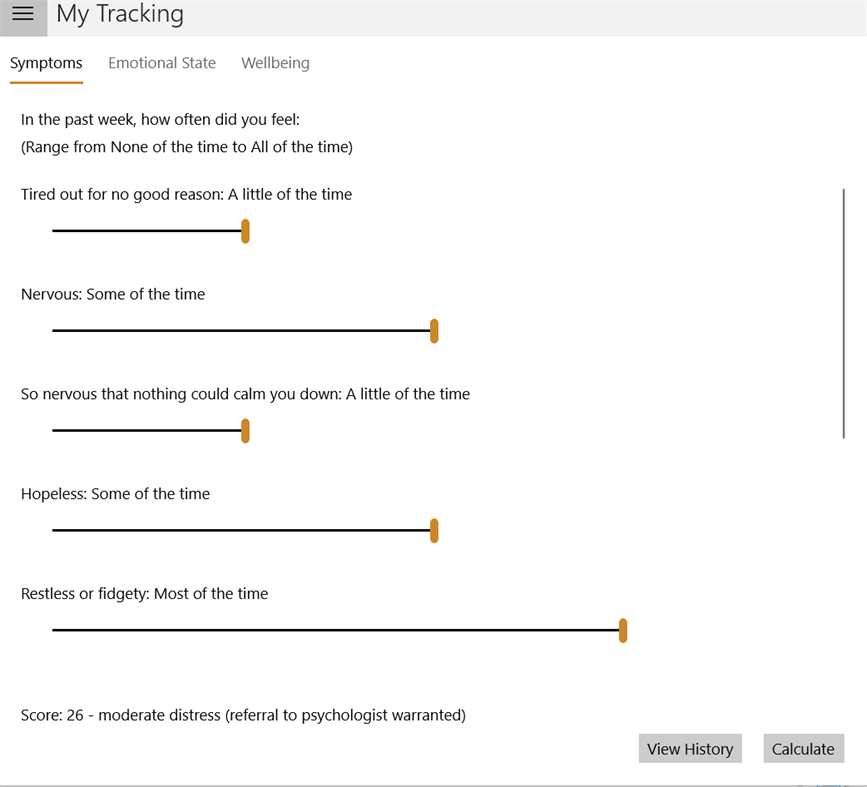The image size is (867, 787).
Task: Open the Emotional State tab
Action: point(162,63)
